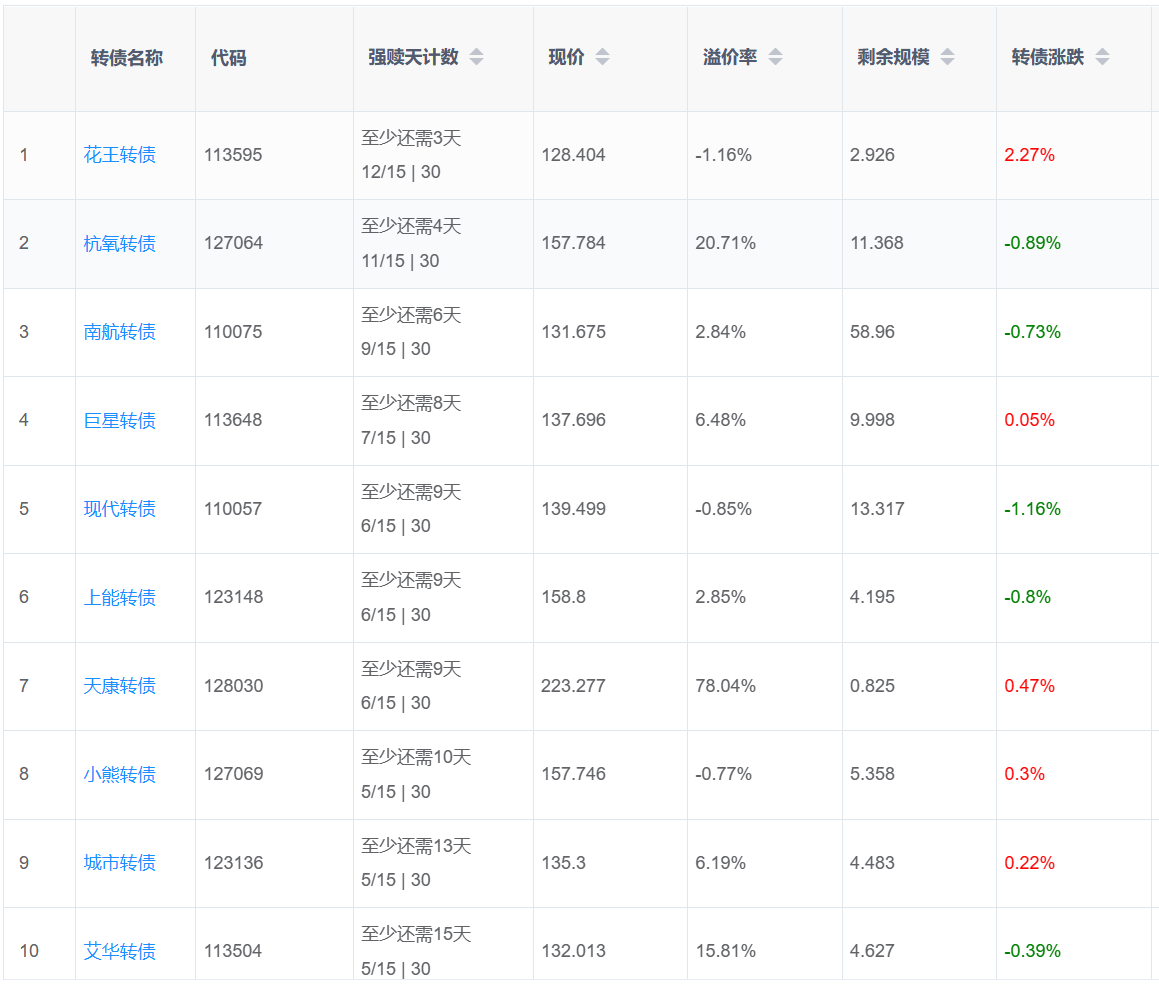Click sort icon next to 剩余规模

(x=947, y=58)
